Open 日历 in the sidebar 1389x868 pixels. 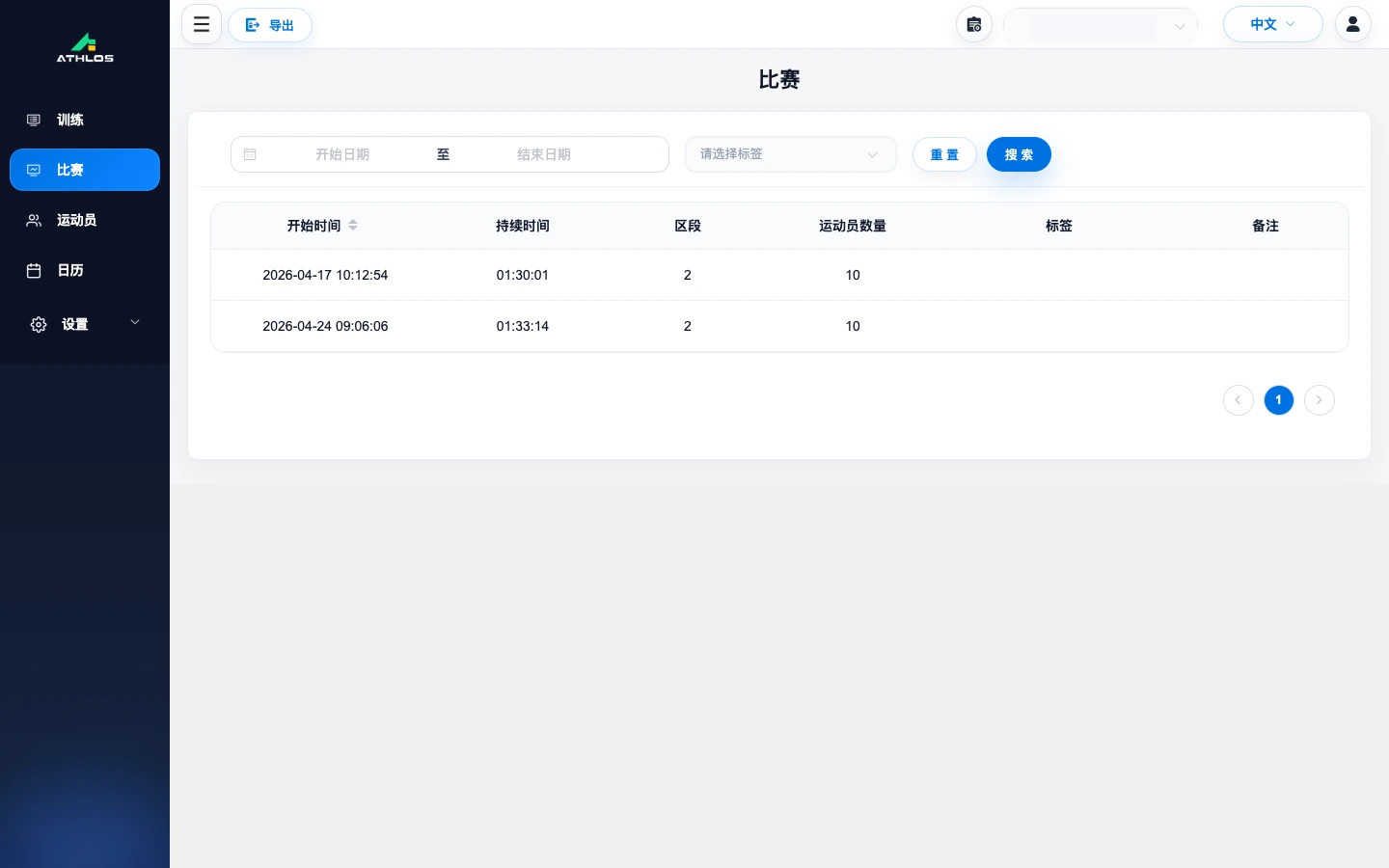85,270
